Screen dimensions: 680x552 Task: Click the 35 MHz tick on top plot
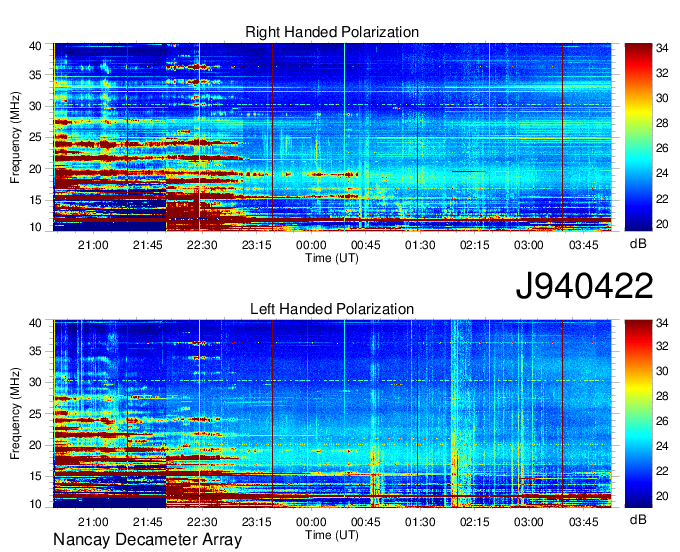(x=36, y=75)
